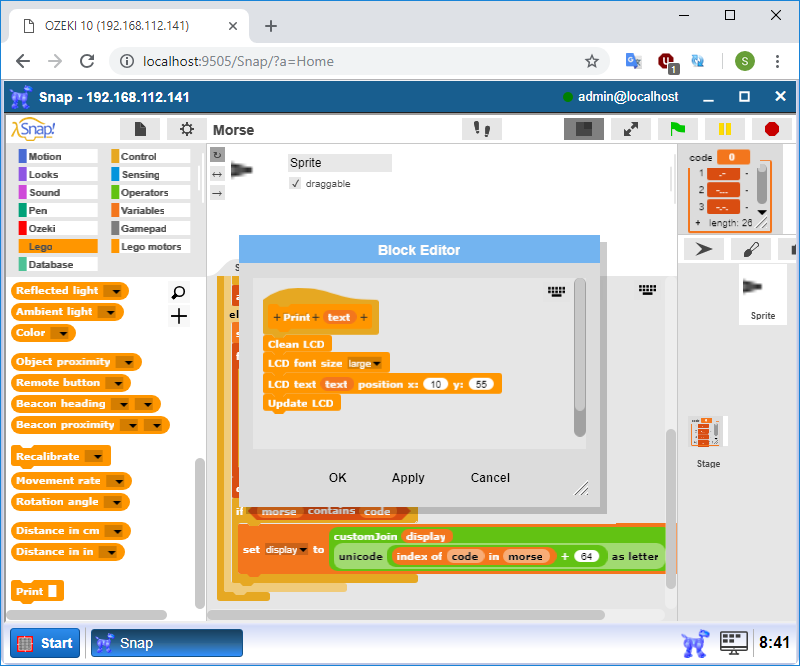The image size is (800, 666).
Task: Make a new block with plus icon
Action: 179,316
